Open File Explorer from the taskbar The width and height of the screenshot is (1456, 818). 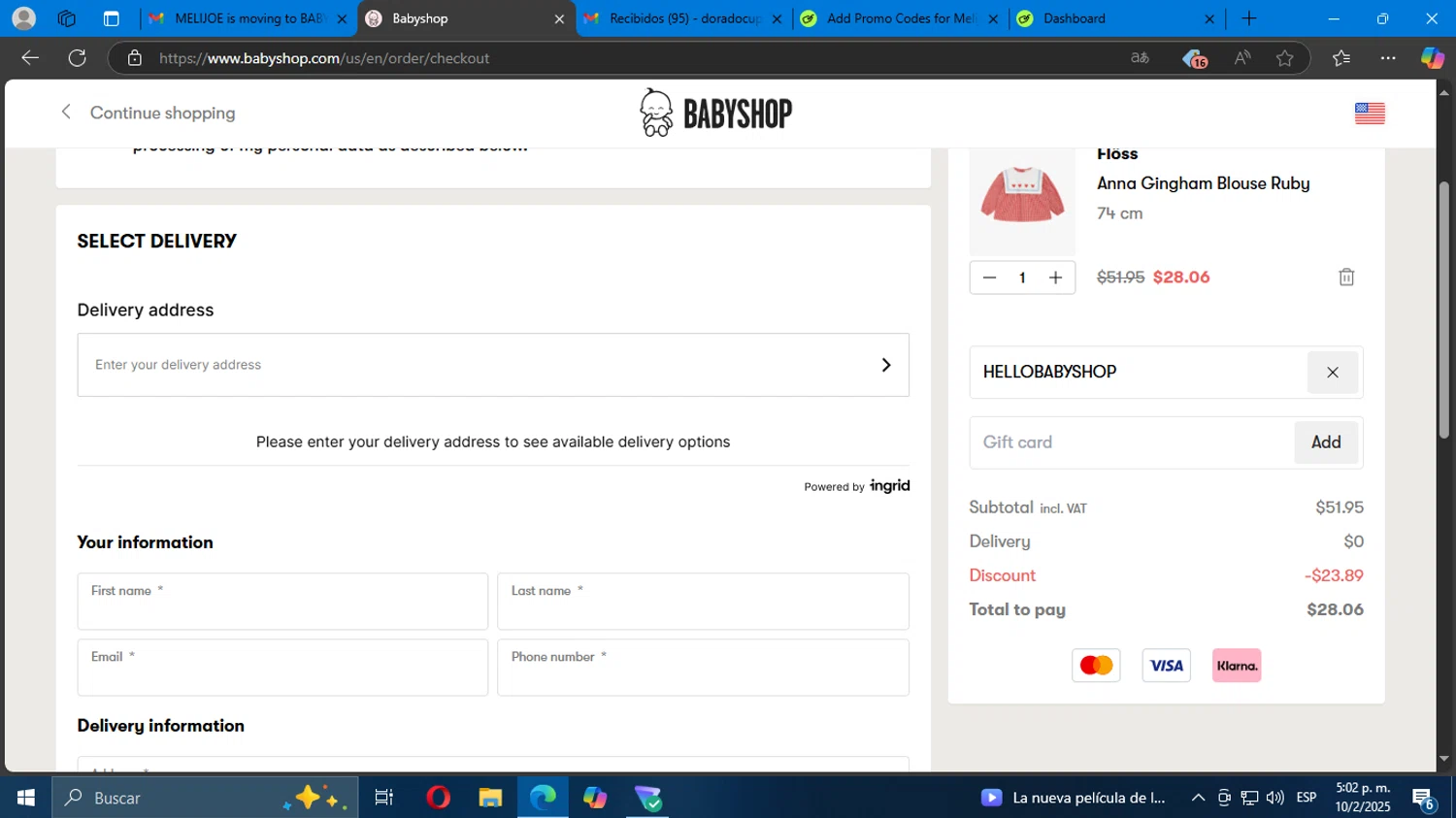tap(490, 798)
